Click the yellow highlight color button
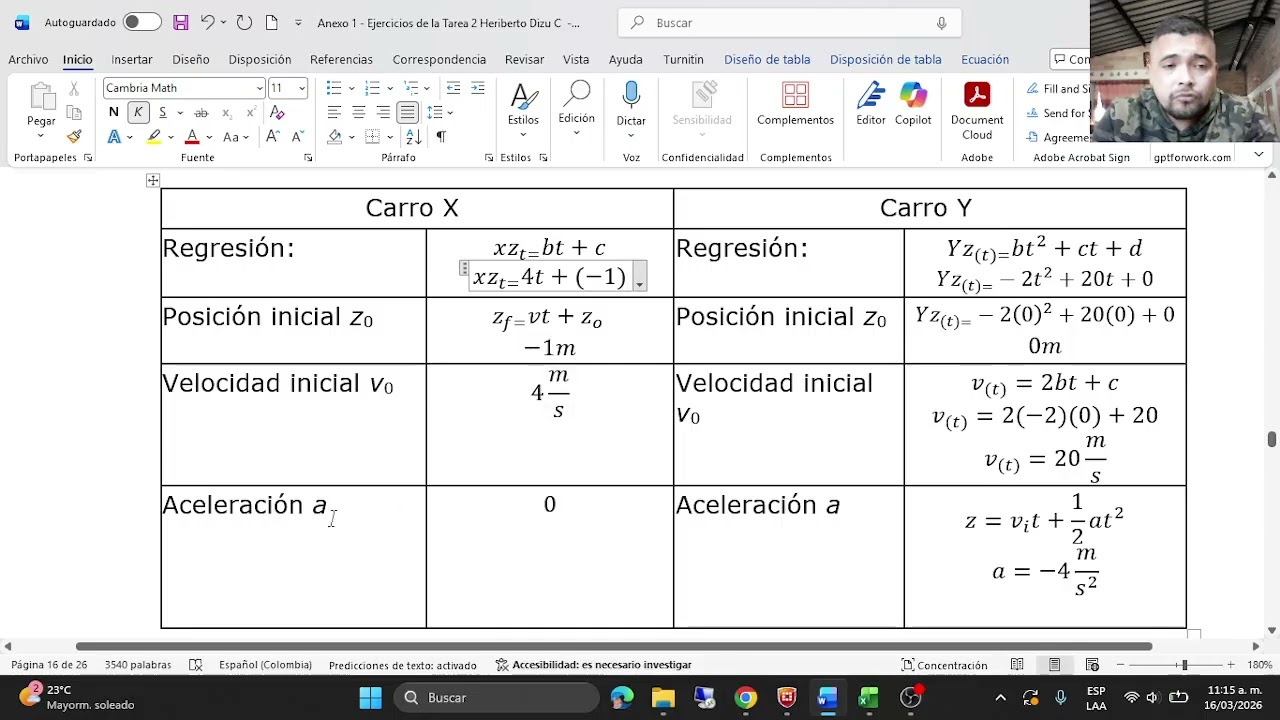Image resolution: width=1280 pixels, height=720 pixels. (x=154, y=137)
